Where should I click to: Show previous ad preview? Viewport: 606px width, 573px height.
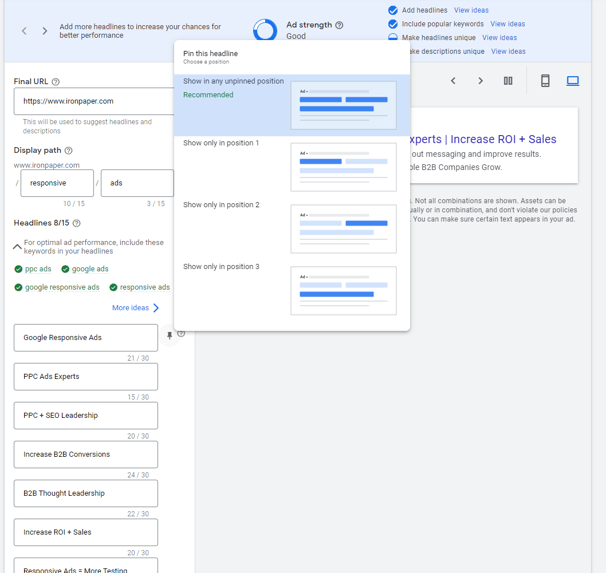pyautogui.click(x=453, y=81)
